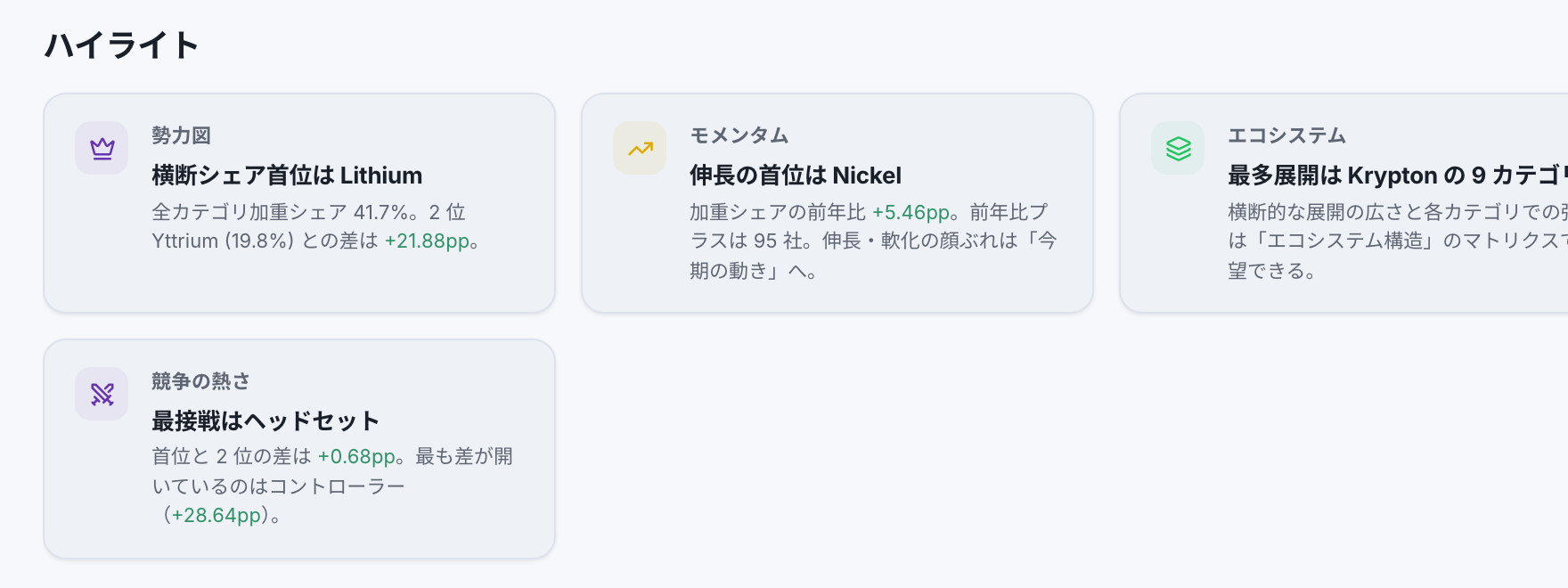Select the エコシステム category label
This screenshot has height=588, width=1568.
click(x=1286, y=135)
